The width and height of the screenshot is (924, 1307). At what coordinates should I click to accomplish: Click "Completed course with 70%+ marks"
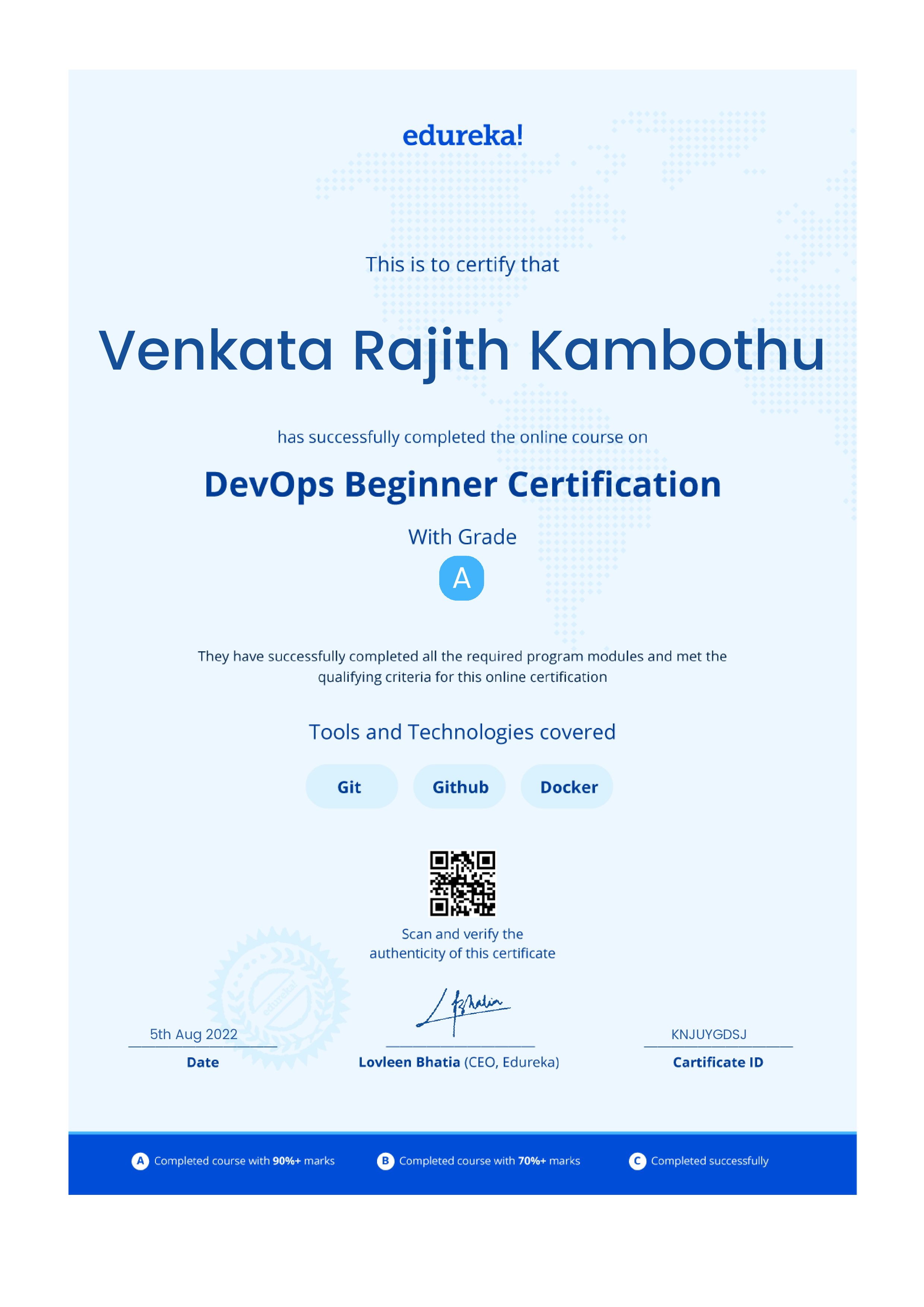pos(490,1161)
